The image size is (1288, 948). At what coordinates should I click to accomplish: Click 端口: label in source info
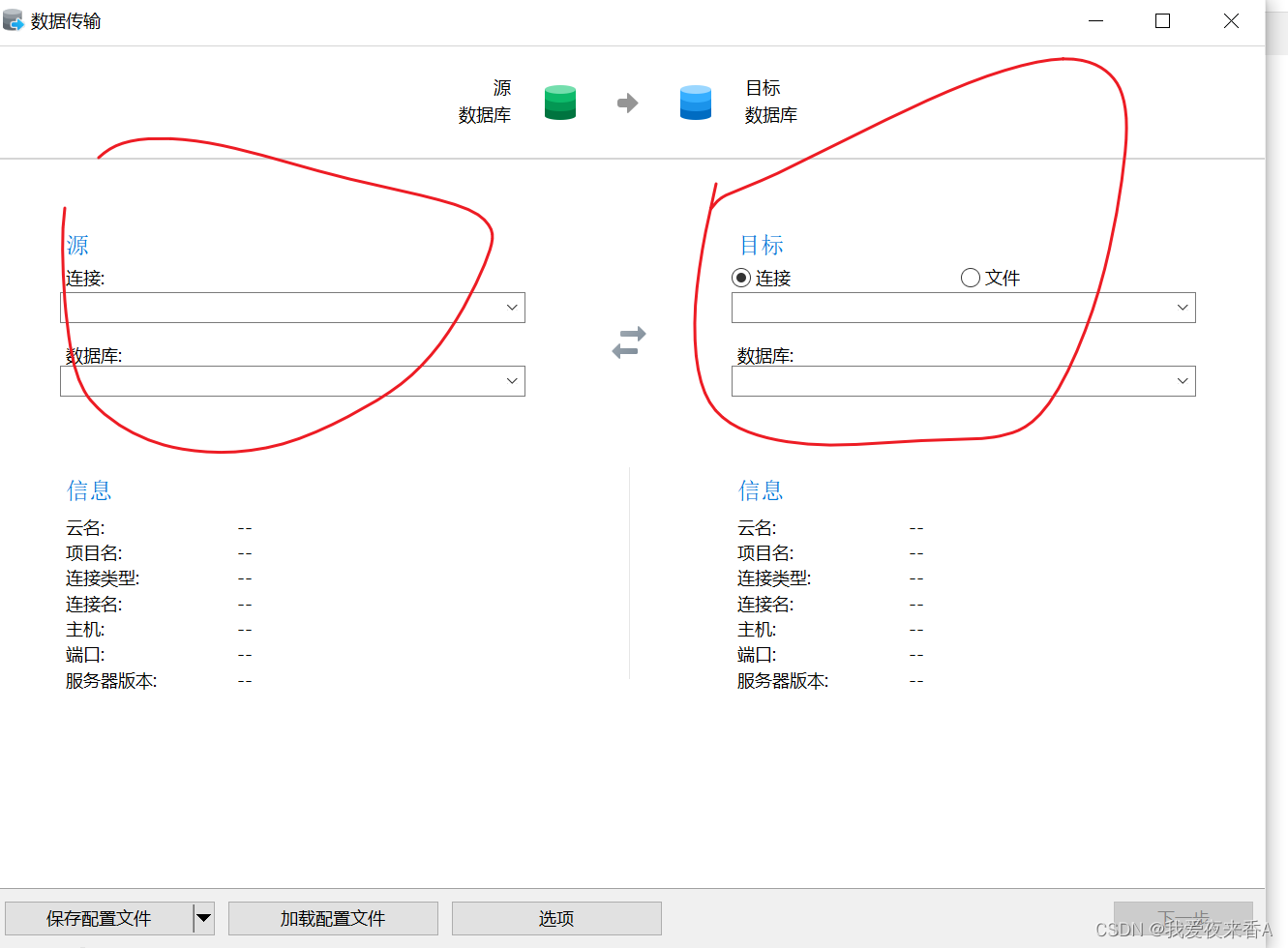[85, 655]
